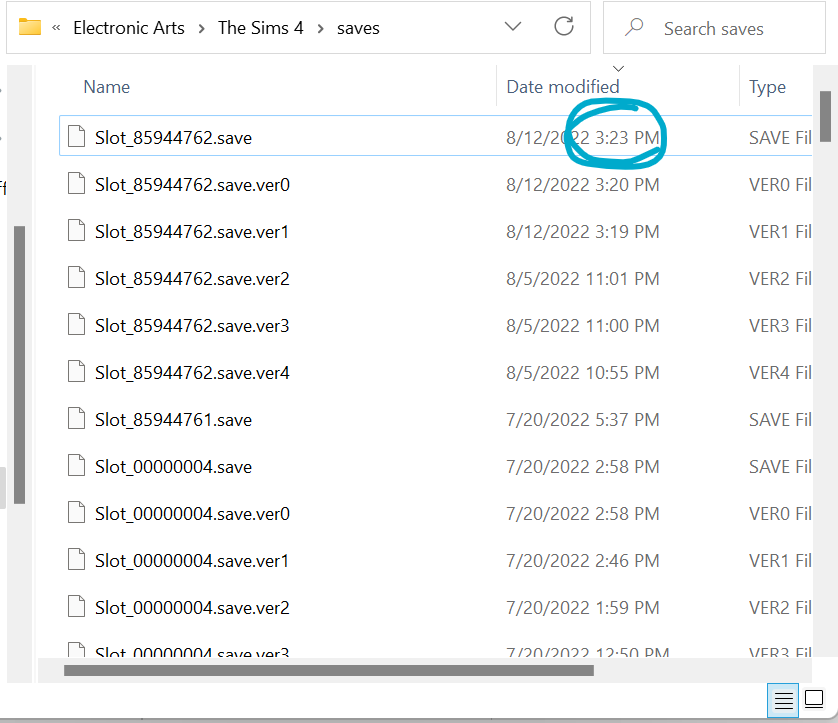Navigate to Electronic Arts folder in breadcrumb
838x723 pixels.
click(x=129, y=28)
